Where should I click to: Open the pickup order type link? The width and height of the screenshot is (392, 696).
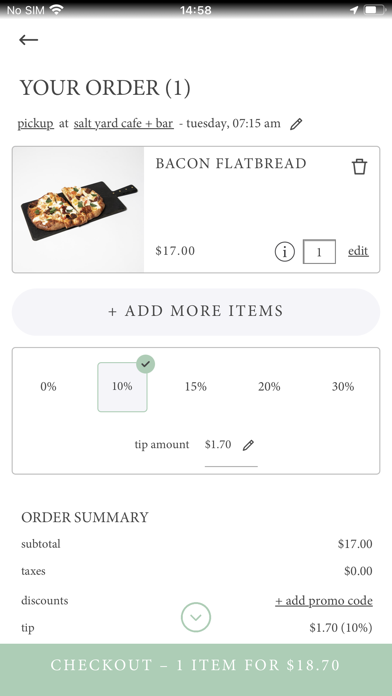[36, 123]
